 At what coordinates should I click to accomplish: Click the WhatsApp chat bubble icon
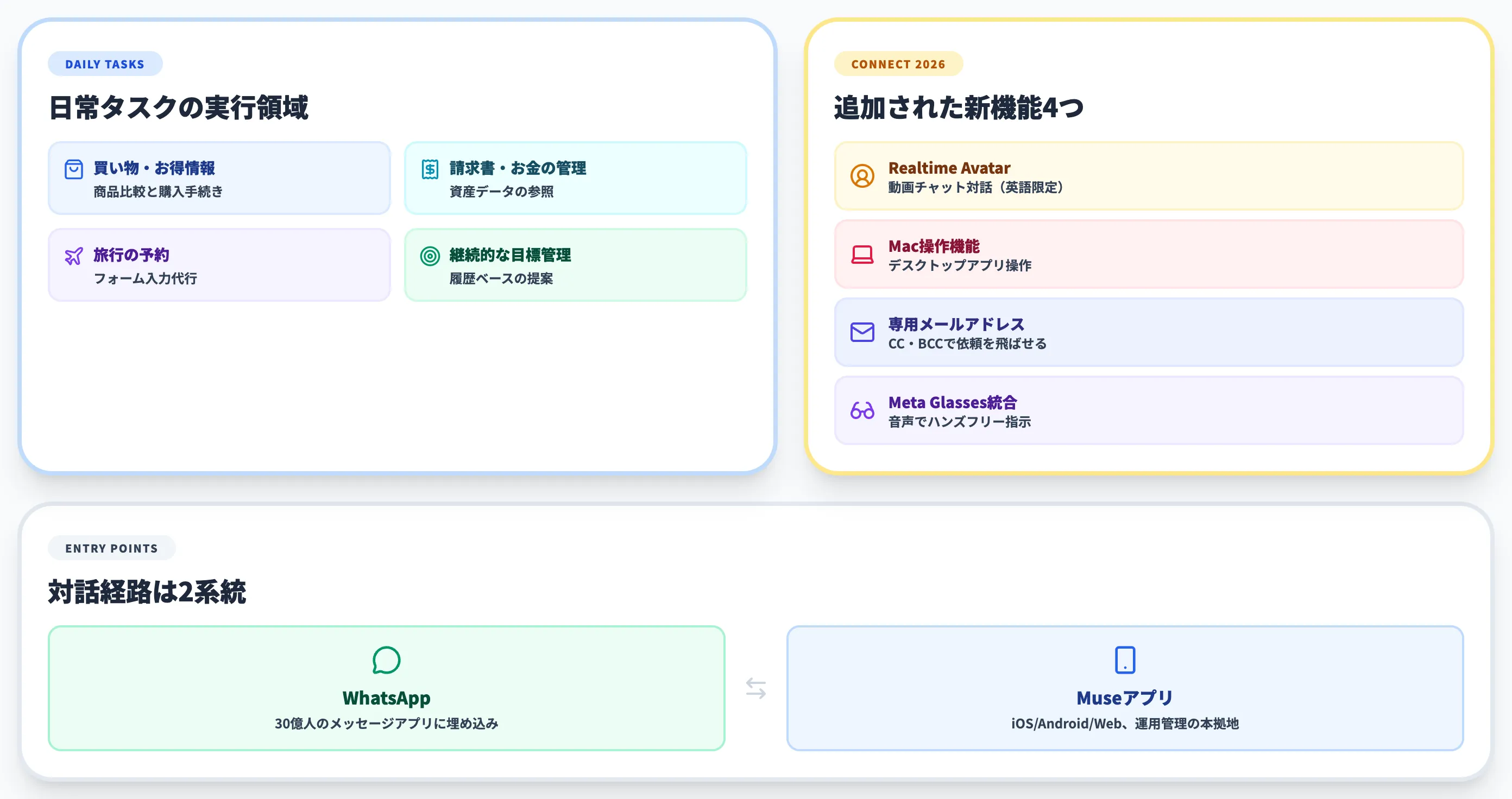click(x=386, y=660)
